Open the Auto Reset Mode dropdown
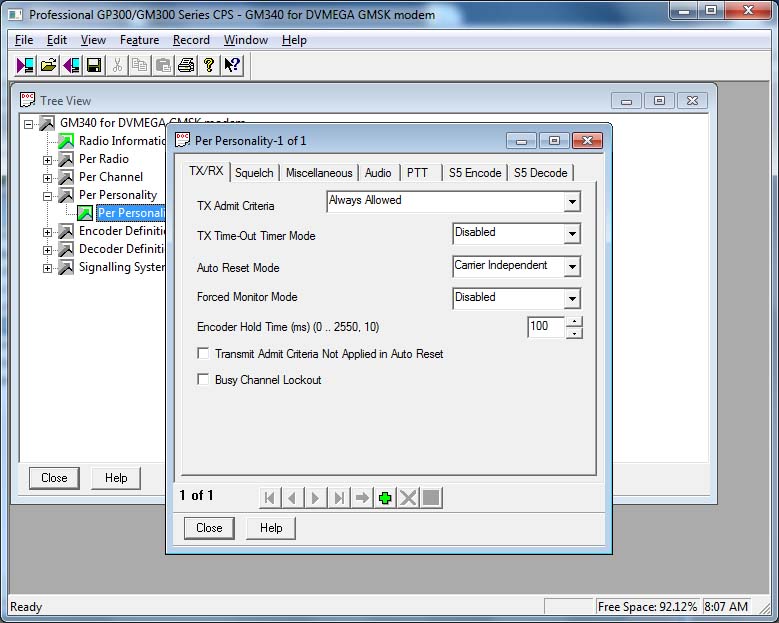This screenshot has height=623, width=779. point(572,267)
